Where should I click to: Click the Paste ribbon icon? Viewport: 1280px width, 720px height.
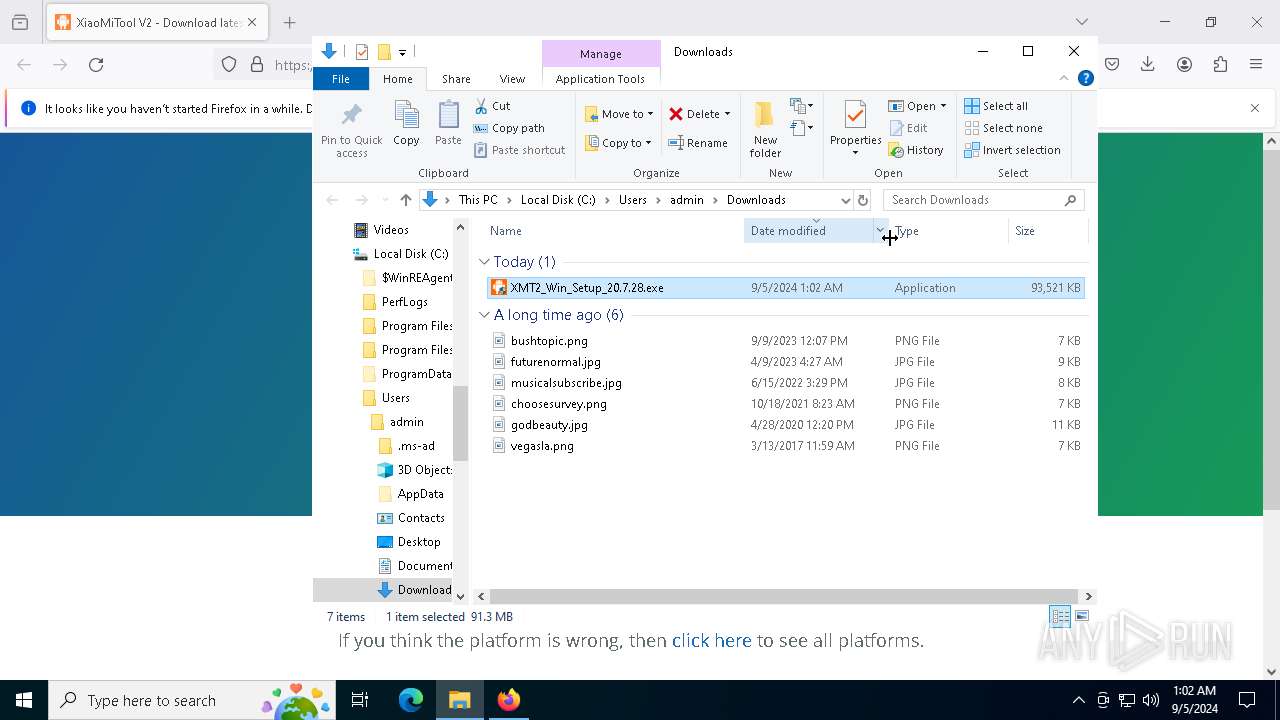(x=448, y=114)
